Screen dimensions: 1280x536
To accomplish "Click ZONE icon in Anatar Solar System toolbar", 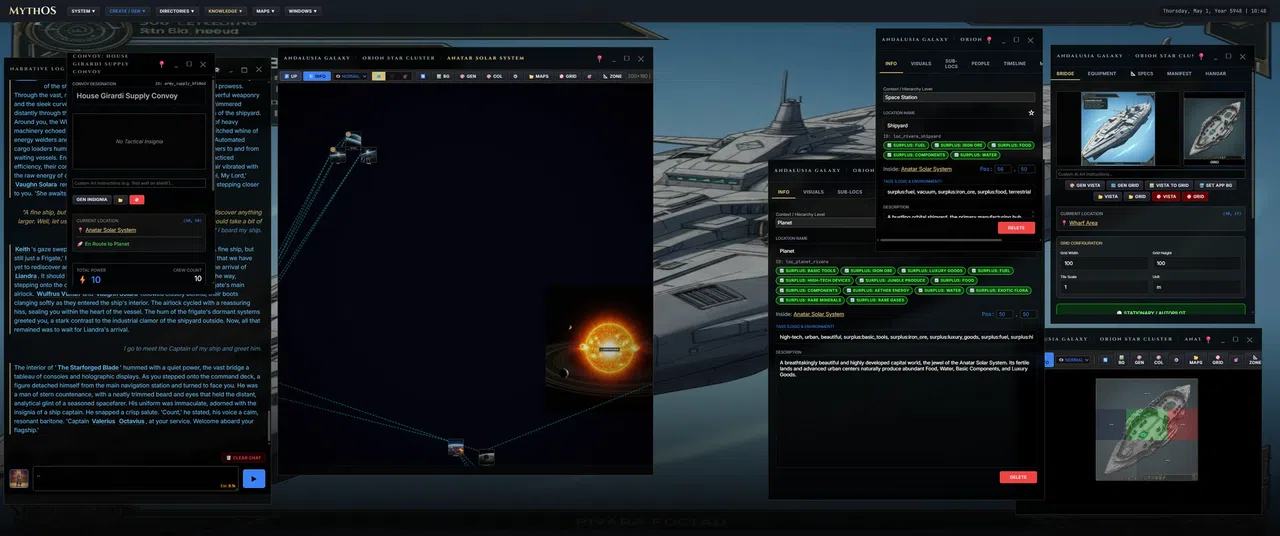I will (x=611, y=76).
